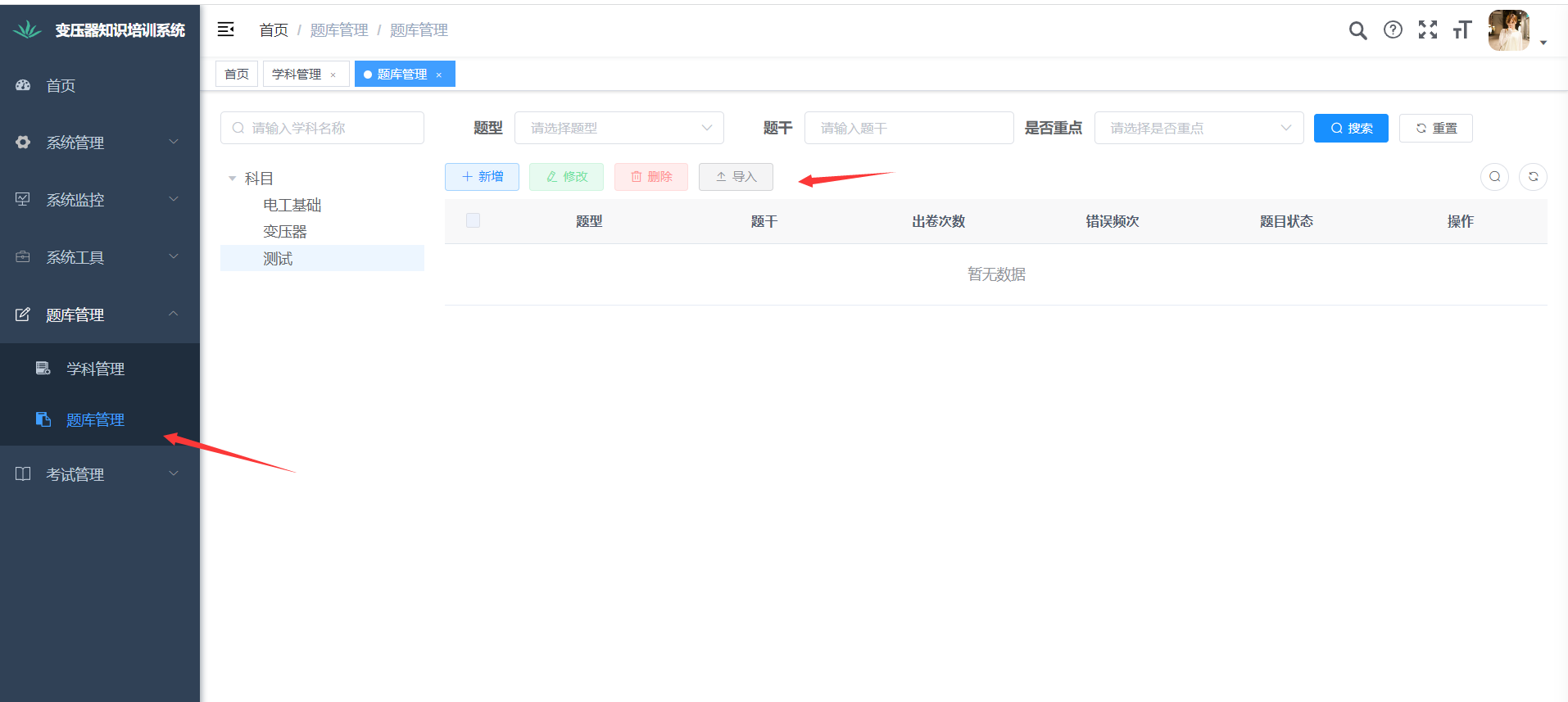Image resolution: width=1568 pixels, height=702 pixels.
Task: Click the 科目 root tree label
Action: click(x=259, y=179)
